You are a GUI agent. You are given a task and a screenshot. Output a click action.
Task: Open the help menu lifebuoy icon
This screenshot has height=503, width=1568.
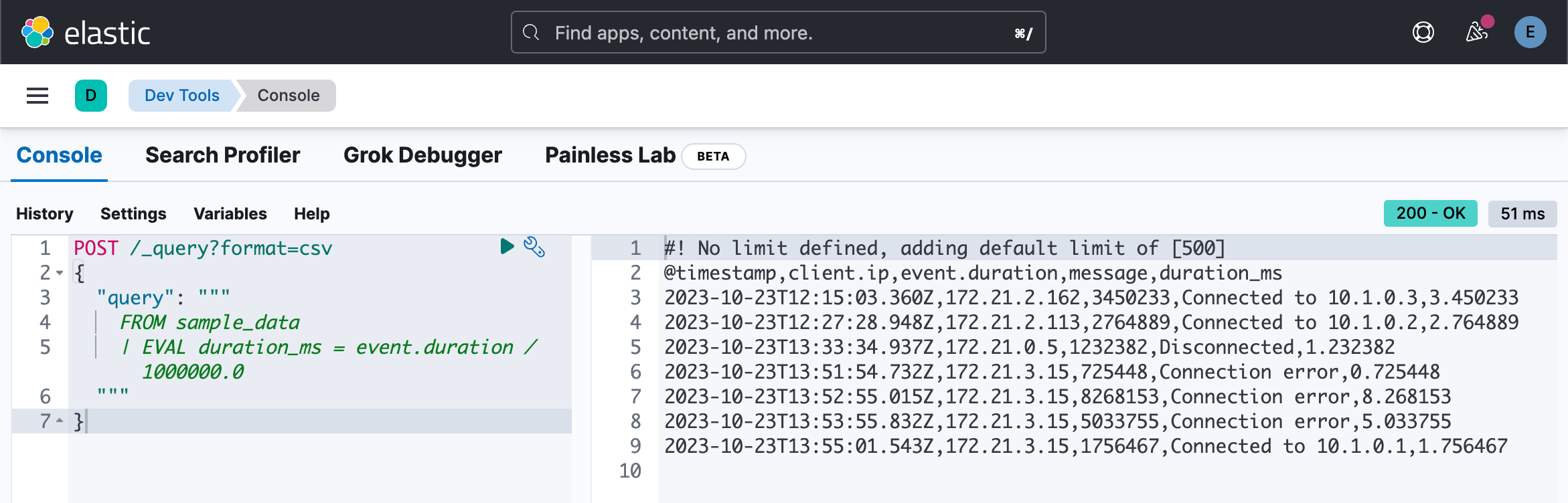click(x=1423, y=32)
